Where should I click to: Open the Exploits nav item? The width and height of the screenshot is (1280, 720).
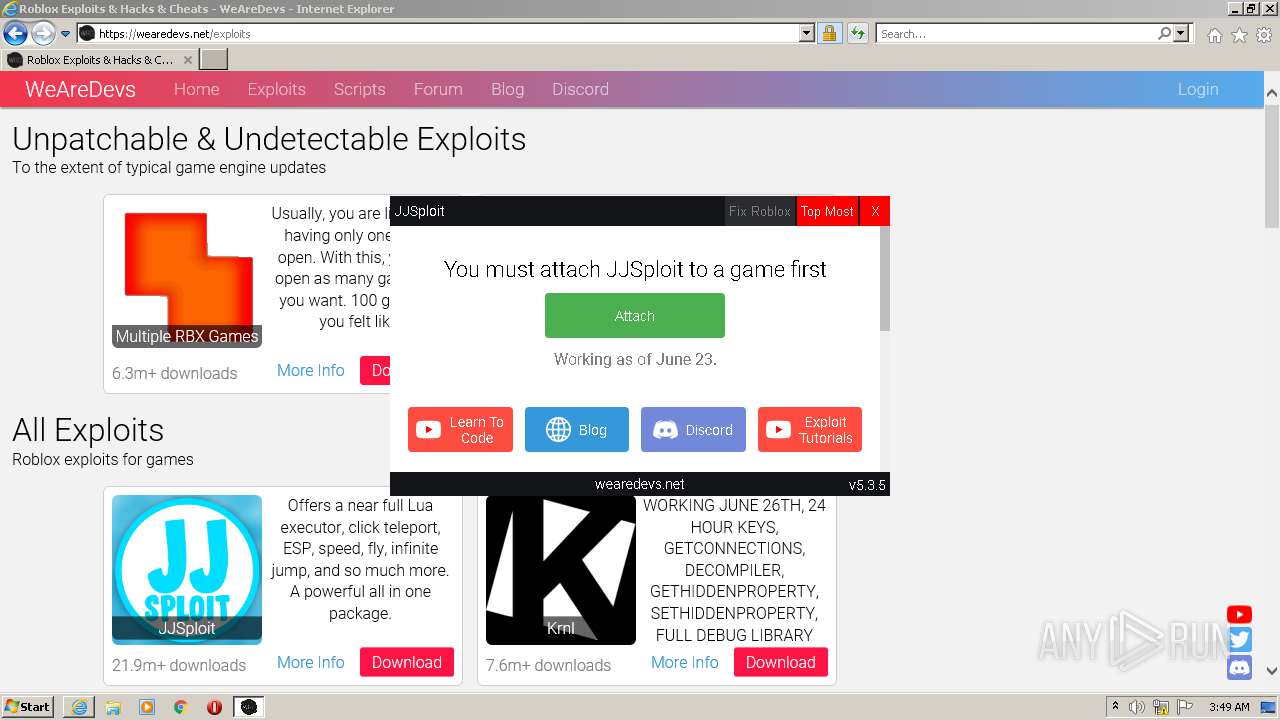pos(276,89)
